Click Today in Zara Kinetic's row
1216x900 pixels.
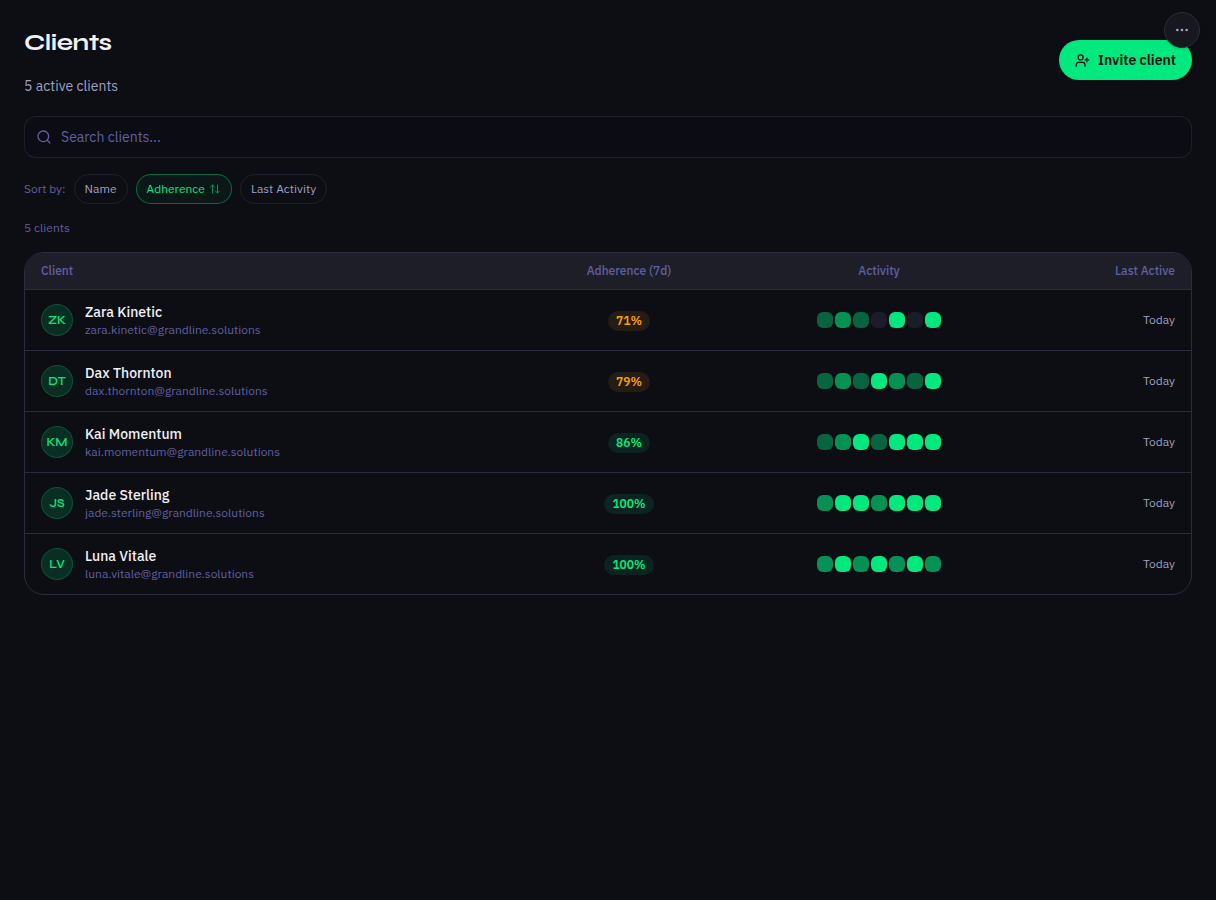tap(1159, 320)
